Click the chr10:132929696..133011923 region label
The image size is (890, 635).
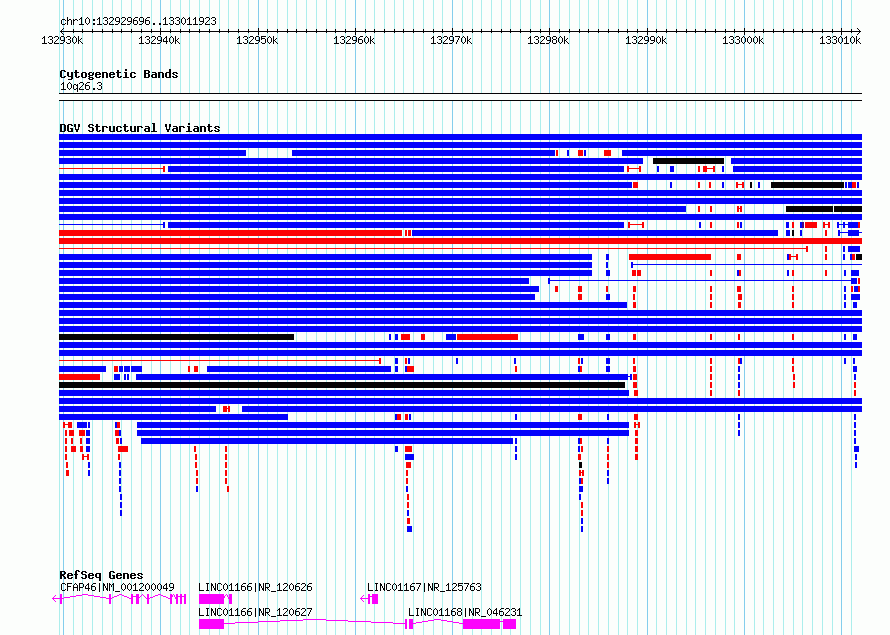[x=138, y=21]
